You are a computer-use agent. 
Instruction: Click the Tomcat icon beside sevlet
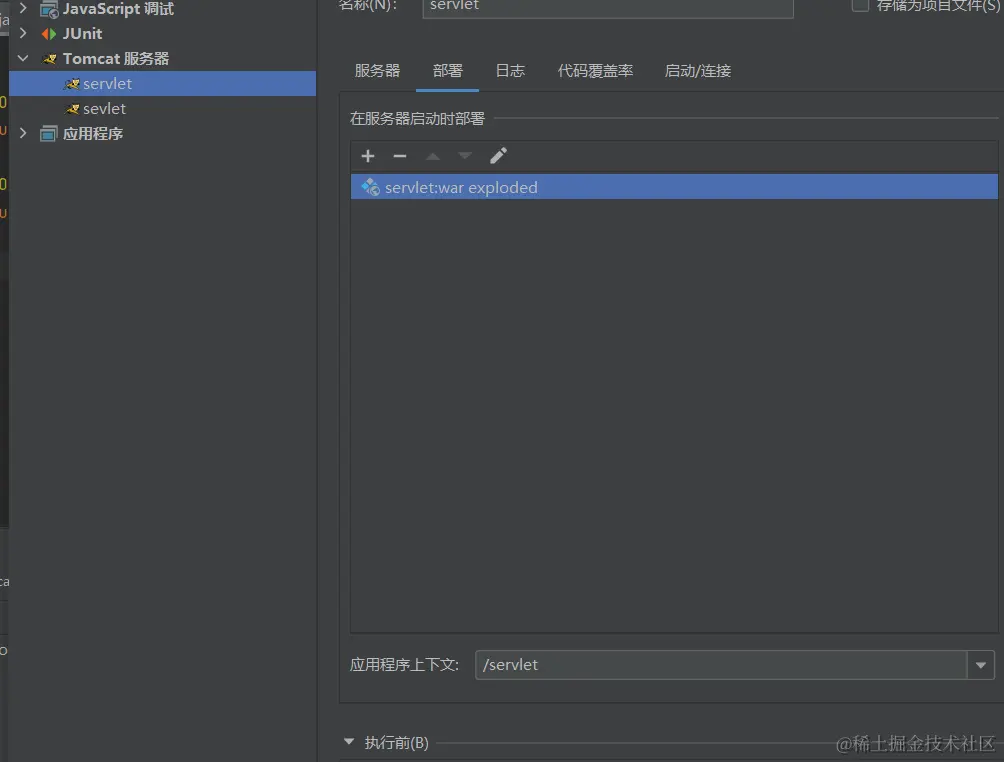click(72, 109)
